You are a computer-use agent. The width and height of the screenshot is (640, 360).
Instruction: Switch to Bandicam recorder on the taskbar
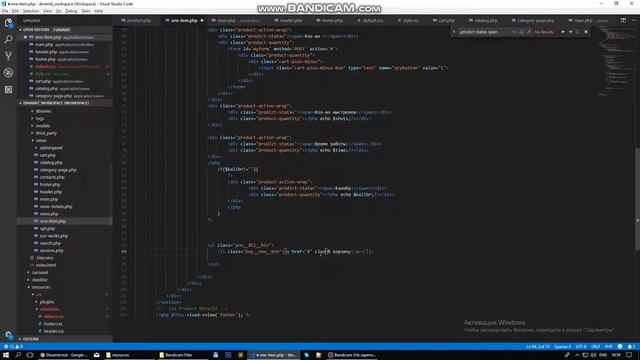(x=352, y=355)
